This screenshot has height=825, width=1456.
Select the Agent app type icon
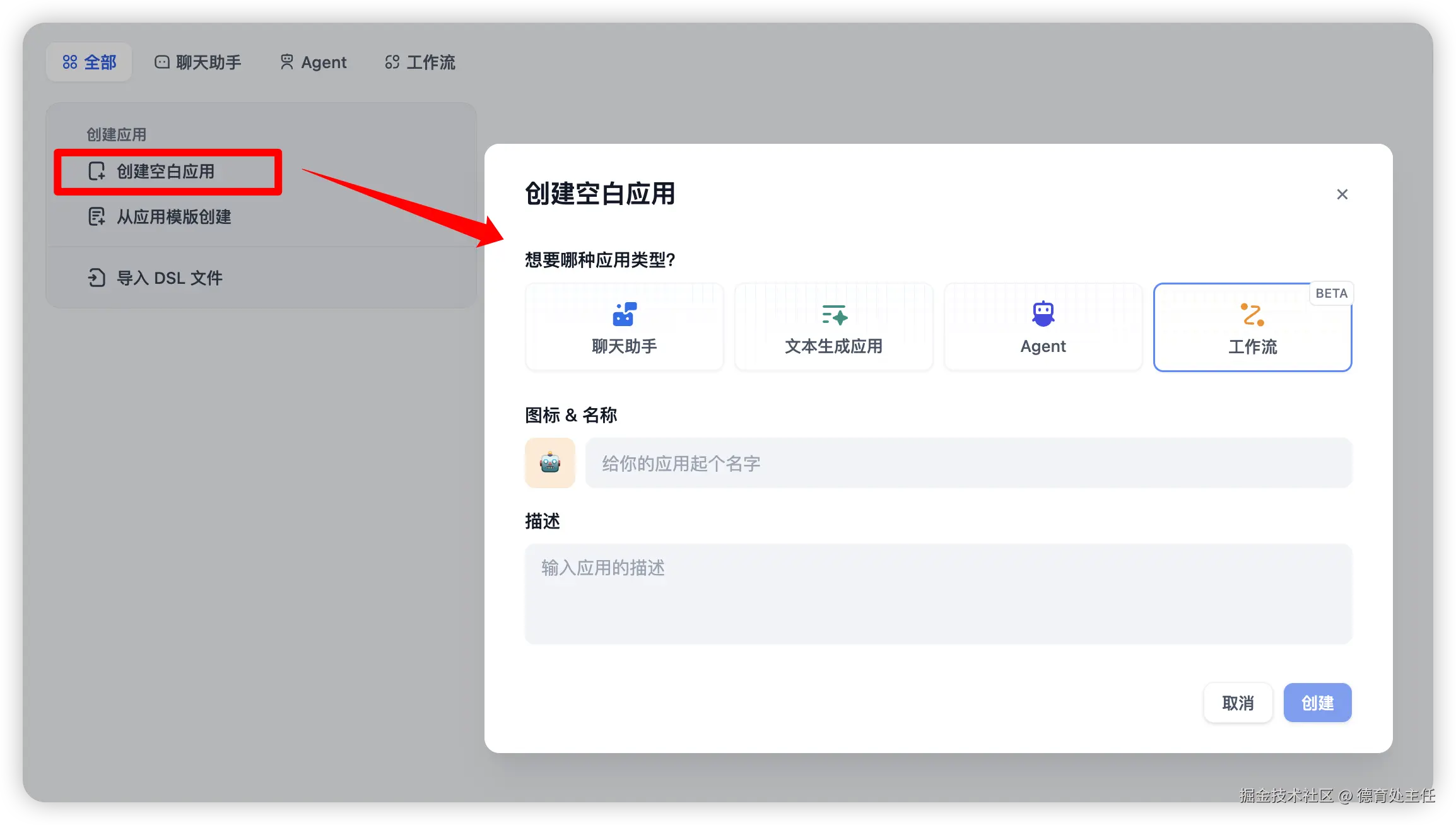[x=1042, y=312]
